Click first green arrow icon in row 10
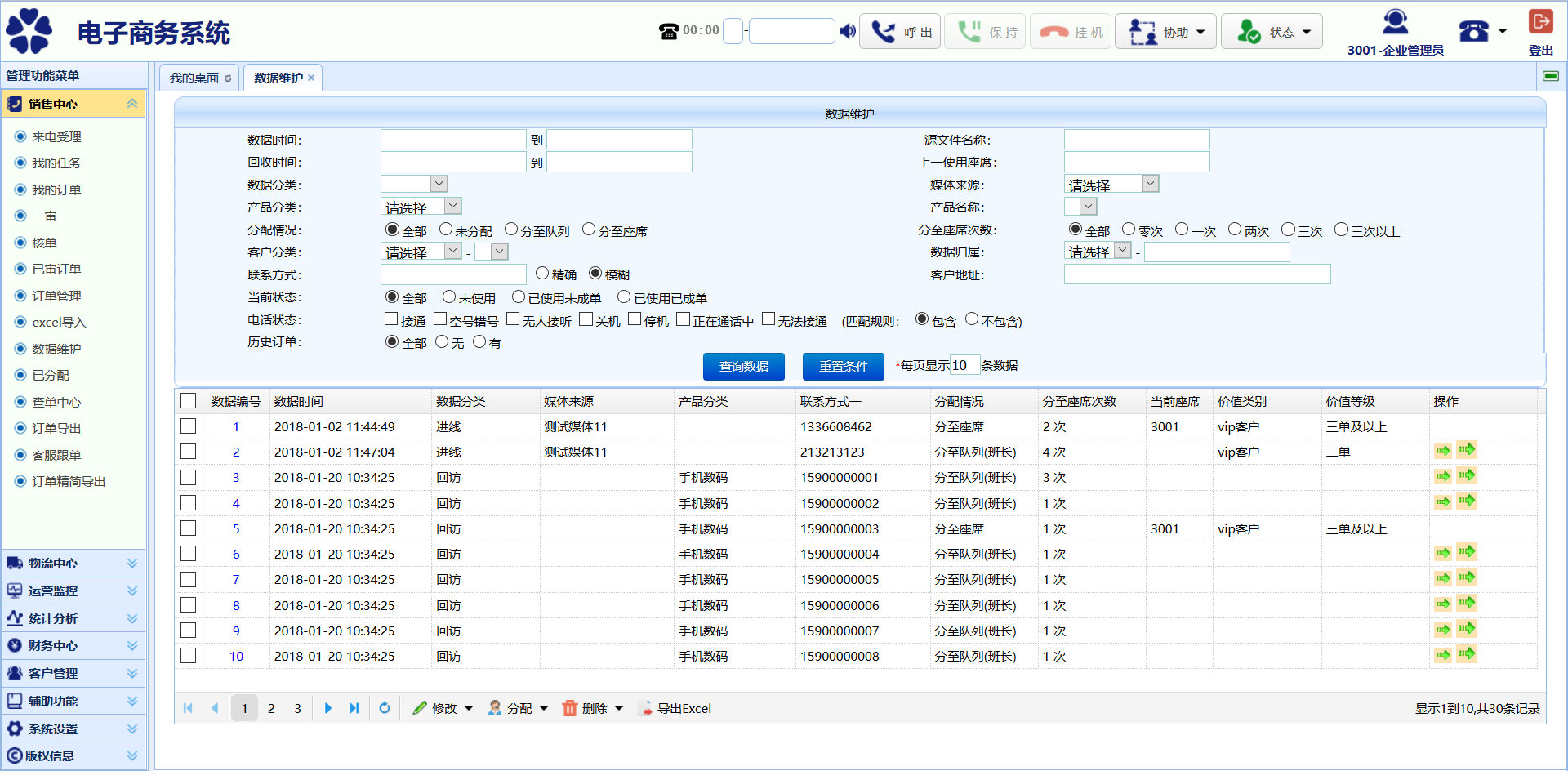 [x=1443, y=655]
